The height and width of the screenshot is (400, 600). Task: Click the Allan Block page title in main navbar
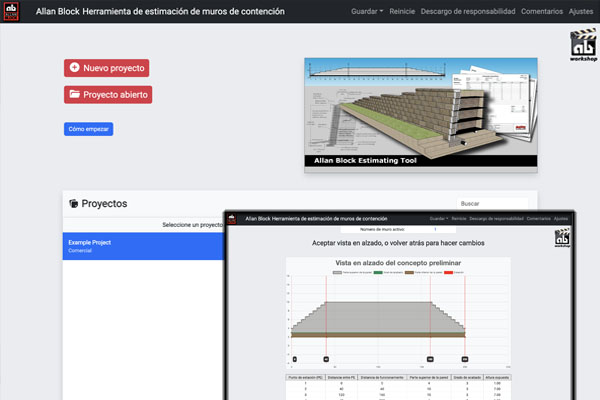[160, 11]
